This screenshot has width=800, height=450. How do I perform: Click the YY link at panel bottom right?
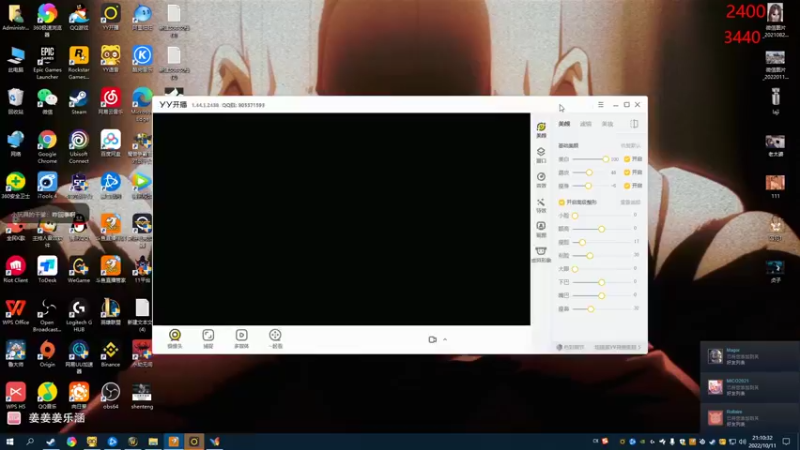pos(617,347)
